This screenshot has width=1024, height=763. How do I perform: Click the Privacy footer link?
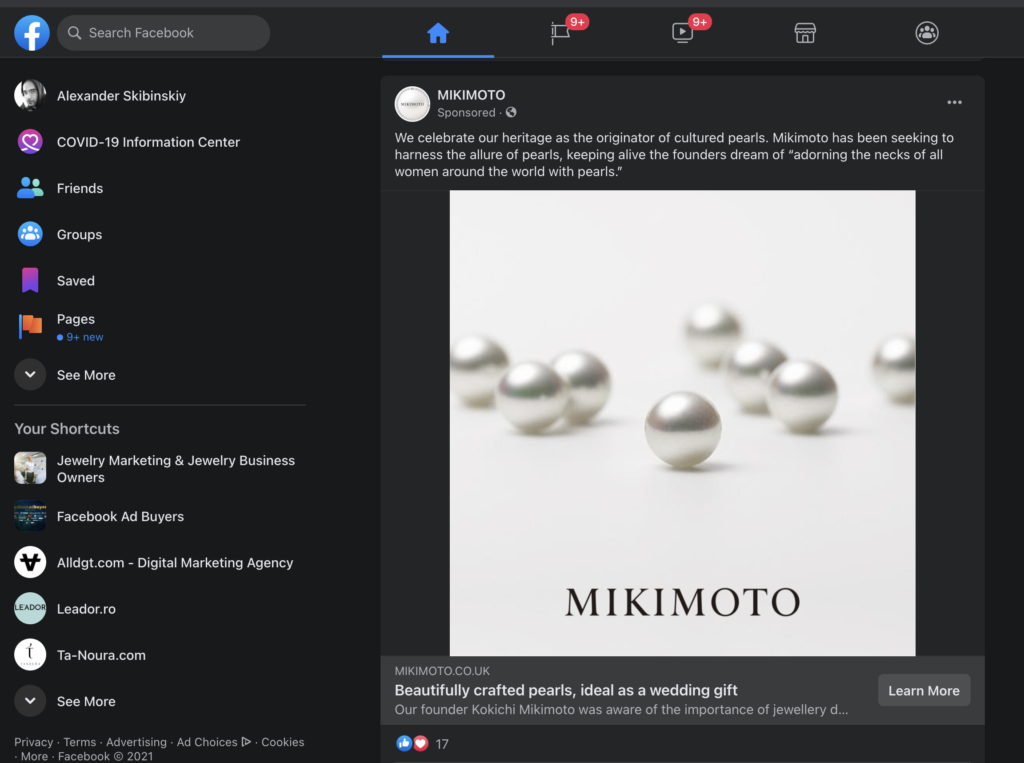(34, 742)
